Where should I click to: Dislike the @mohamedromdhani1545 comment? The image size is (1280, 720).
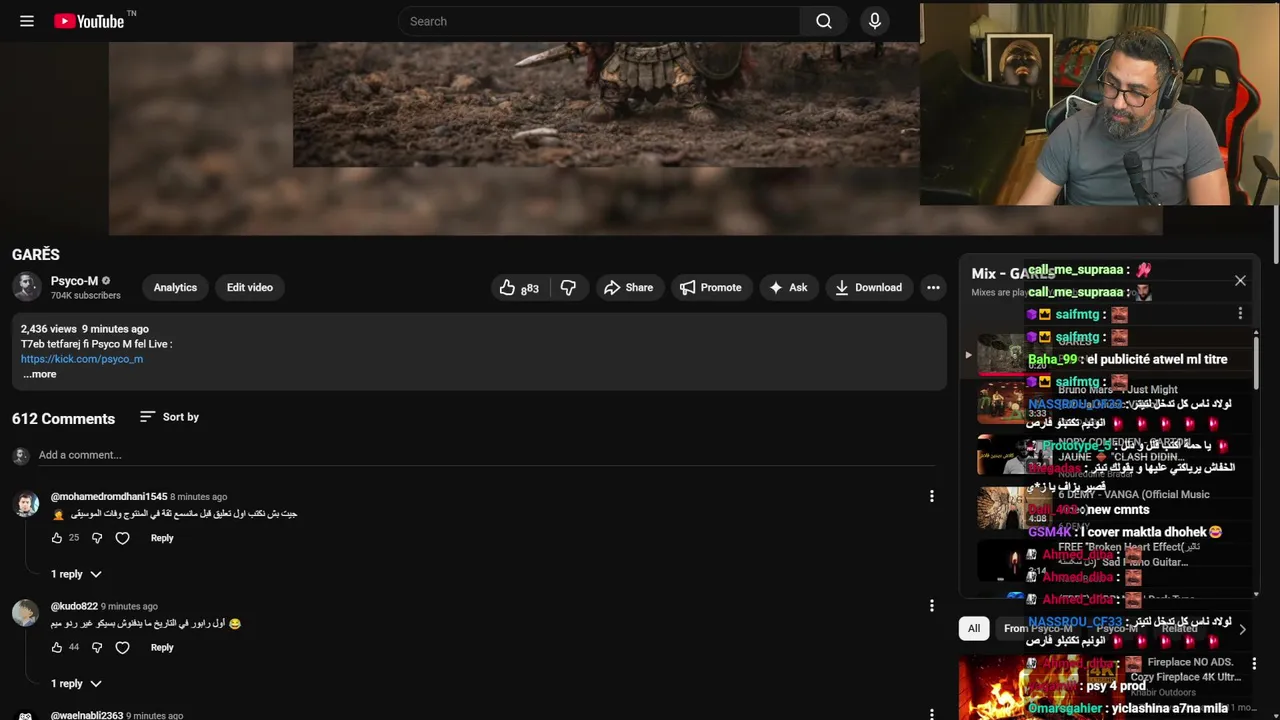coord(97,538)
